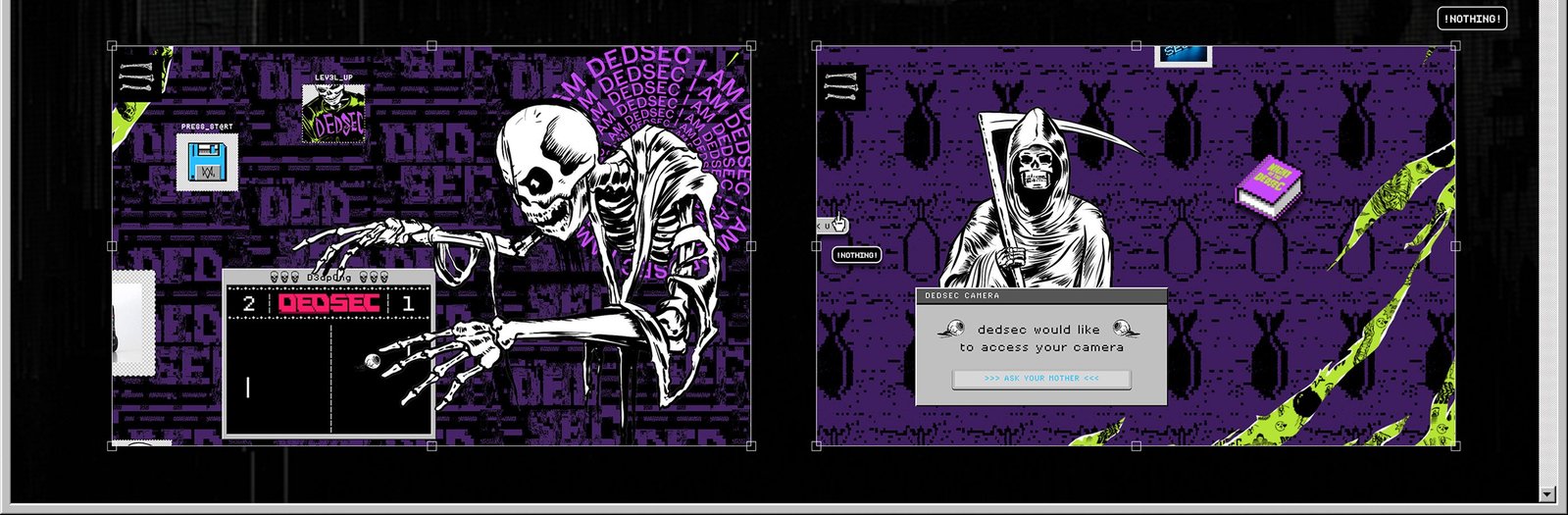Open the bones menu icon in the grim reaper image

[842, 88]
